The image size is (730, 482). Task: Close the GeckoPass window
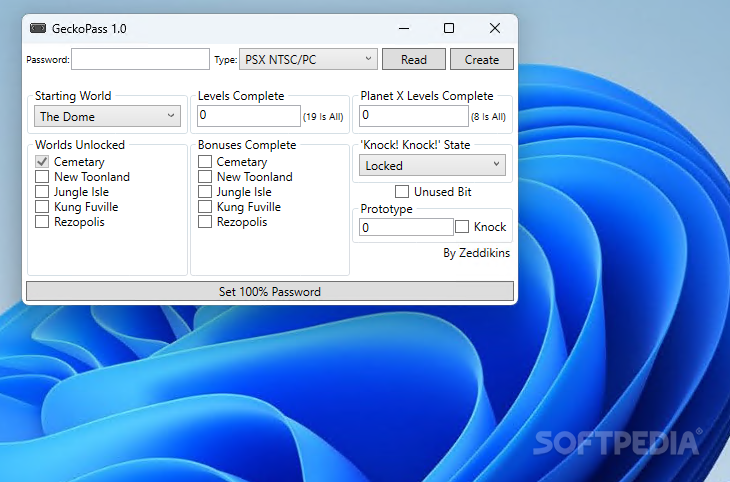click(495, 28)
